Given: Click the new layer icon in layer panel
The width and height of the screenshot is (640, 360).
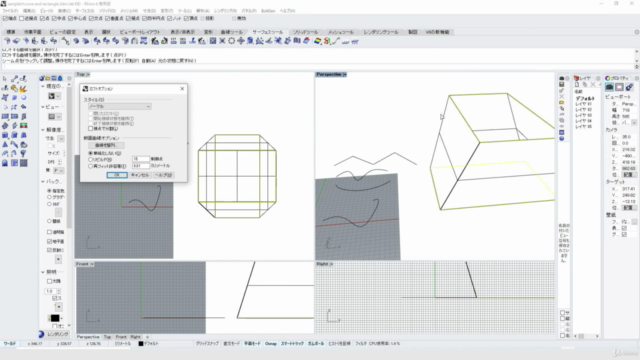Looking at the screenshot, I should coord(578,84).
